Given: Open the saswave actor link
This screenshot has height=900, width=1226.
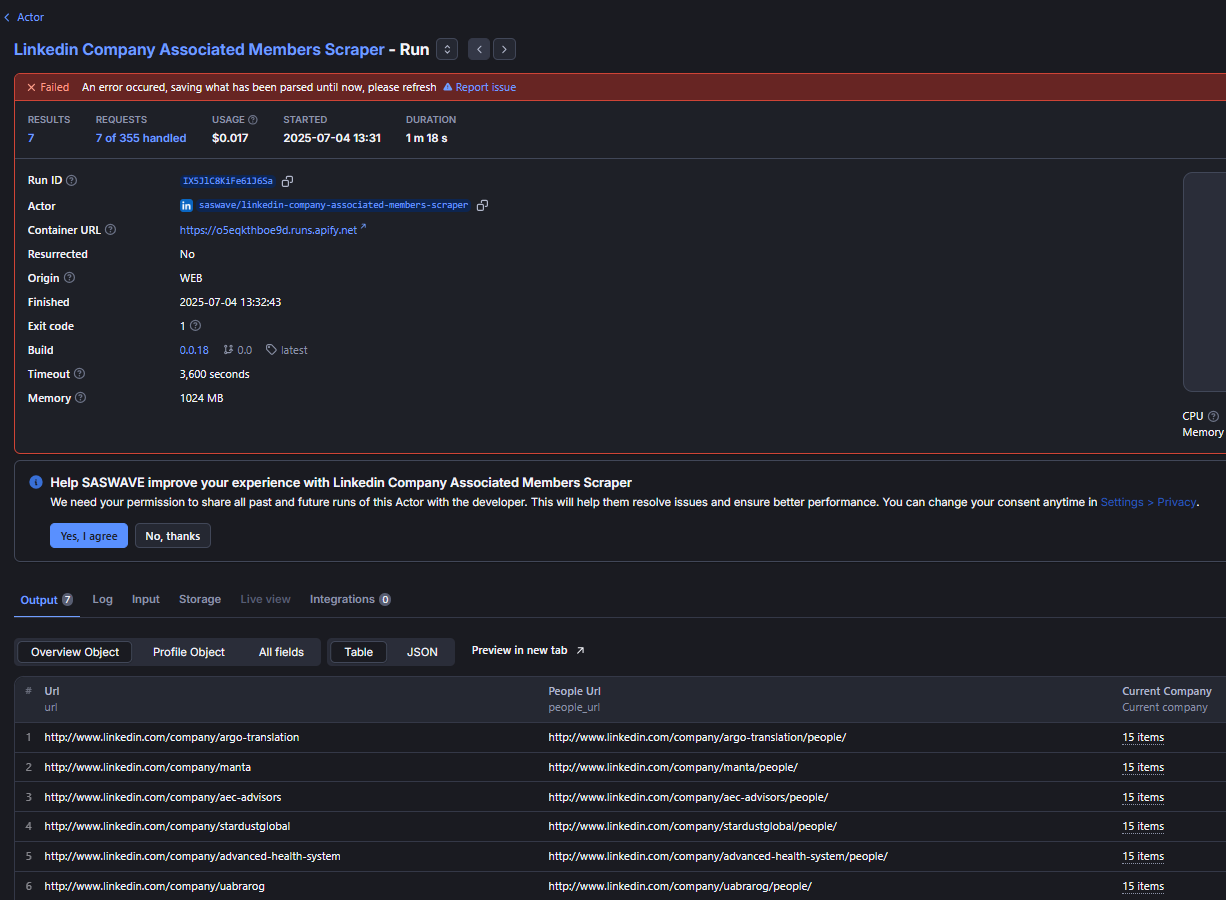Looking at the screenshot, I should (x=333, y=205).
